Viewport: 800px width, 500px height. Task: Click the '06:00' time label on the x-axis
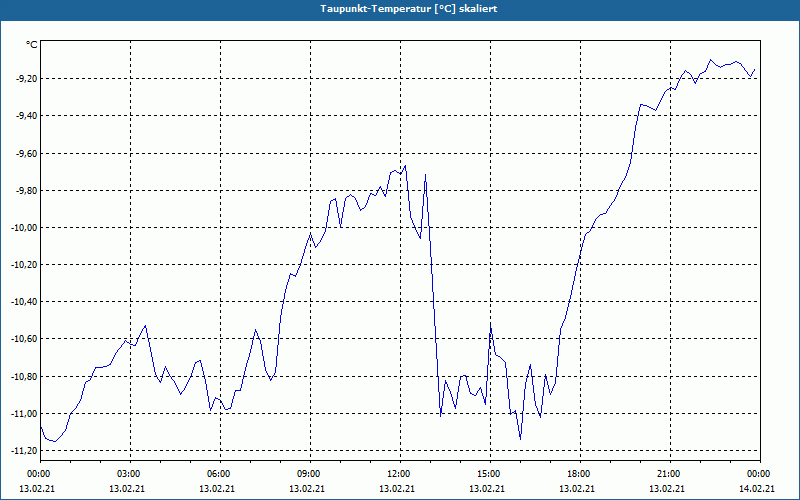click(x=220, y=474)
